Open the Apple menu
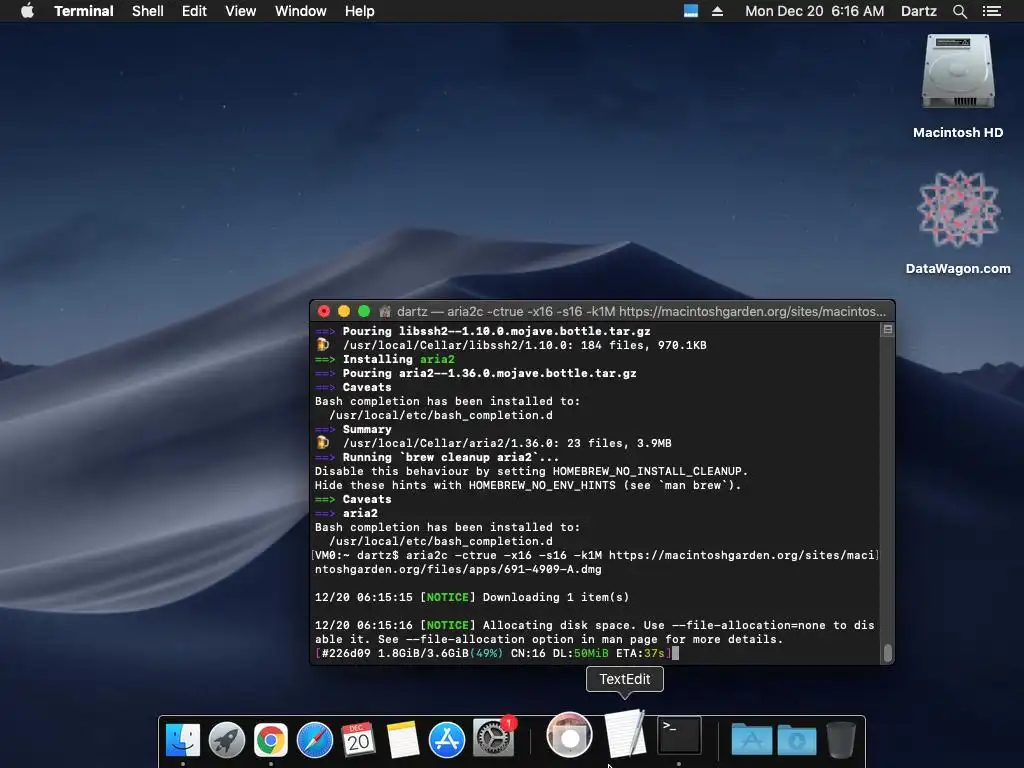The height and width of the screenshot is (768, 1024). [x=27, y=11]
